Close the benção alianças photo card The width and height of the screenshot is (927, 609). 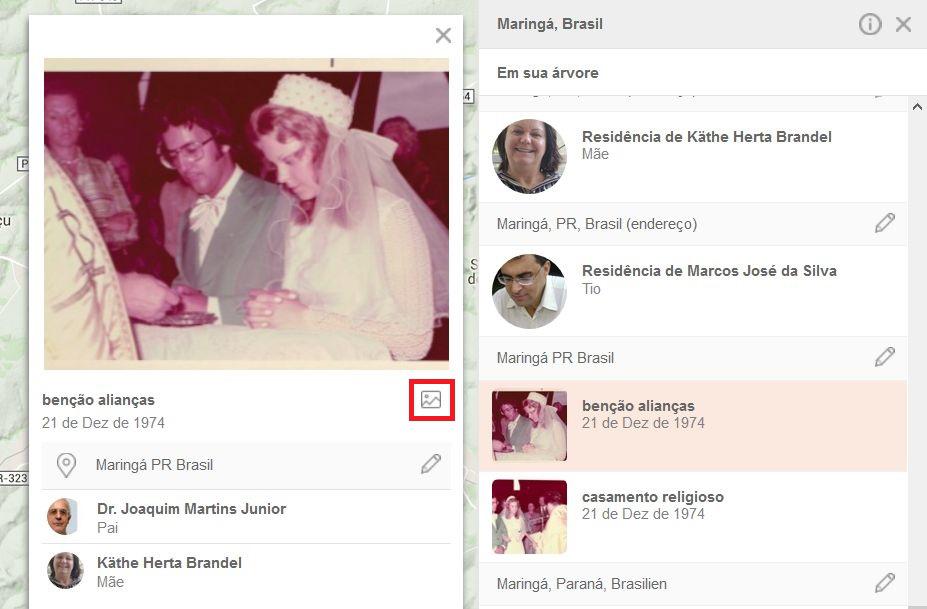point(443,35)
